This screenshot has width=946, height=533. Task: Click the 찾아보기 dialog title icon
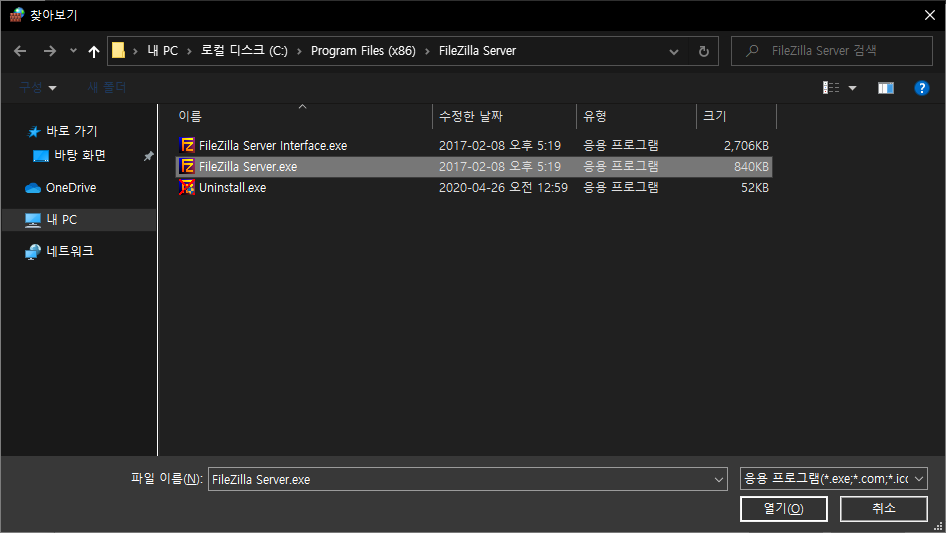17,14
